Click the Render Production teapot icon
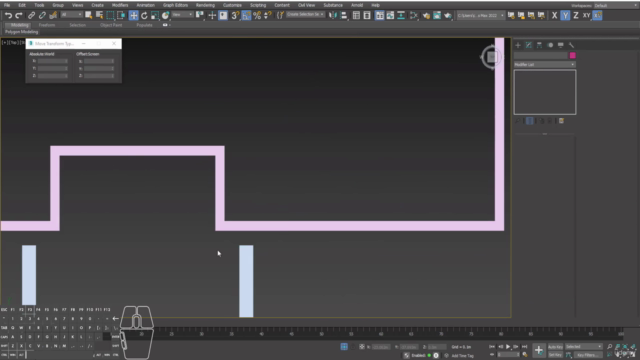This screenshot has width=640, height=360. click(x=448, y=16)
